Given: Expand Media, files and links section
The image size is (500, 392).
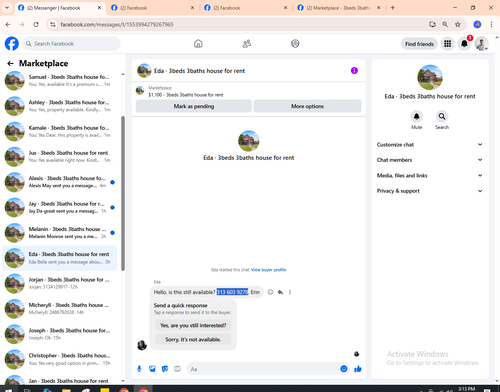Looking at the screenshot, I should click(x=430, y=175).
